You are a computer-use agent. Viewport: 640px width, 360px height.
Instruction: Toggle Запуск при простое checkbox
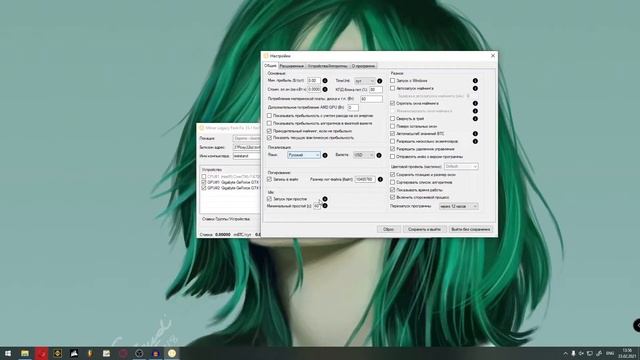click(269, 199)
